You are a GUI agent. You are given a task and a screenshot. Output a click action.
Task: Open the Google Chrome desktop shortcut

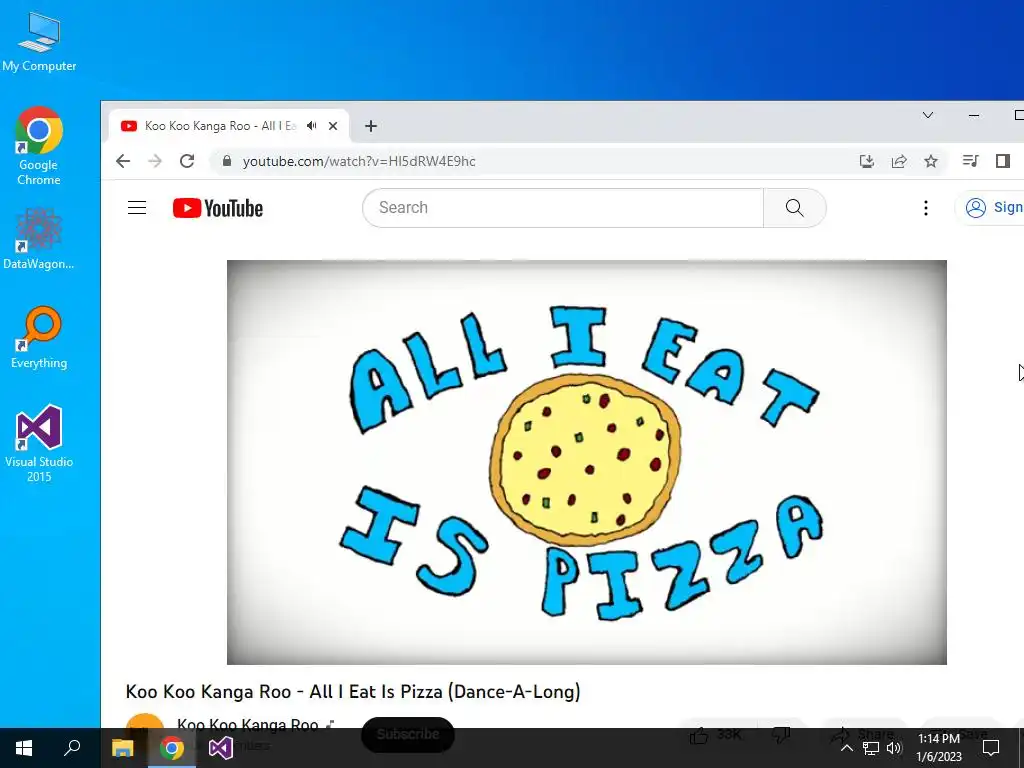39,146
